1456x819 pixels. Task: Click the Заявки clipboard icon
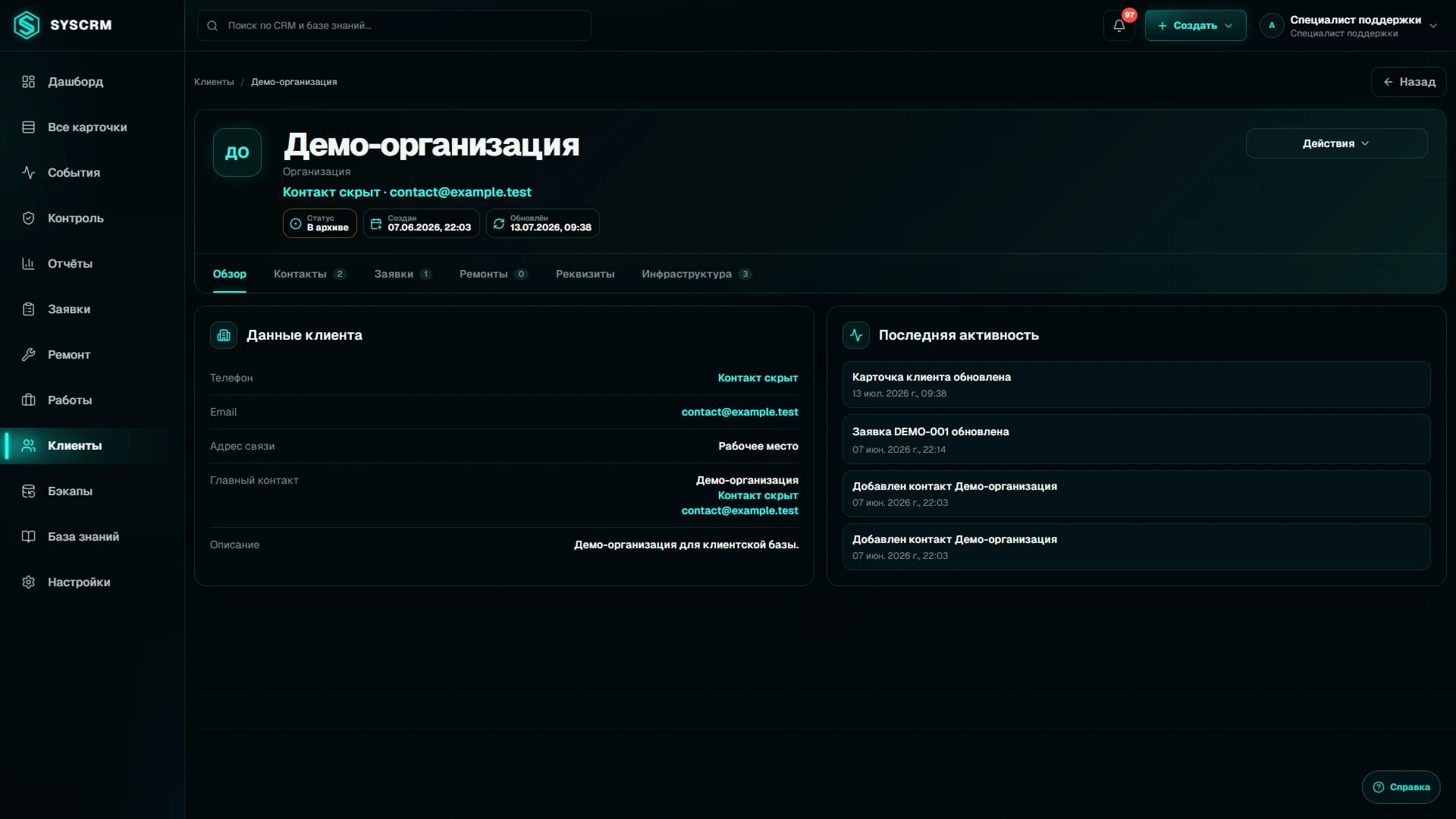(28, 309)
